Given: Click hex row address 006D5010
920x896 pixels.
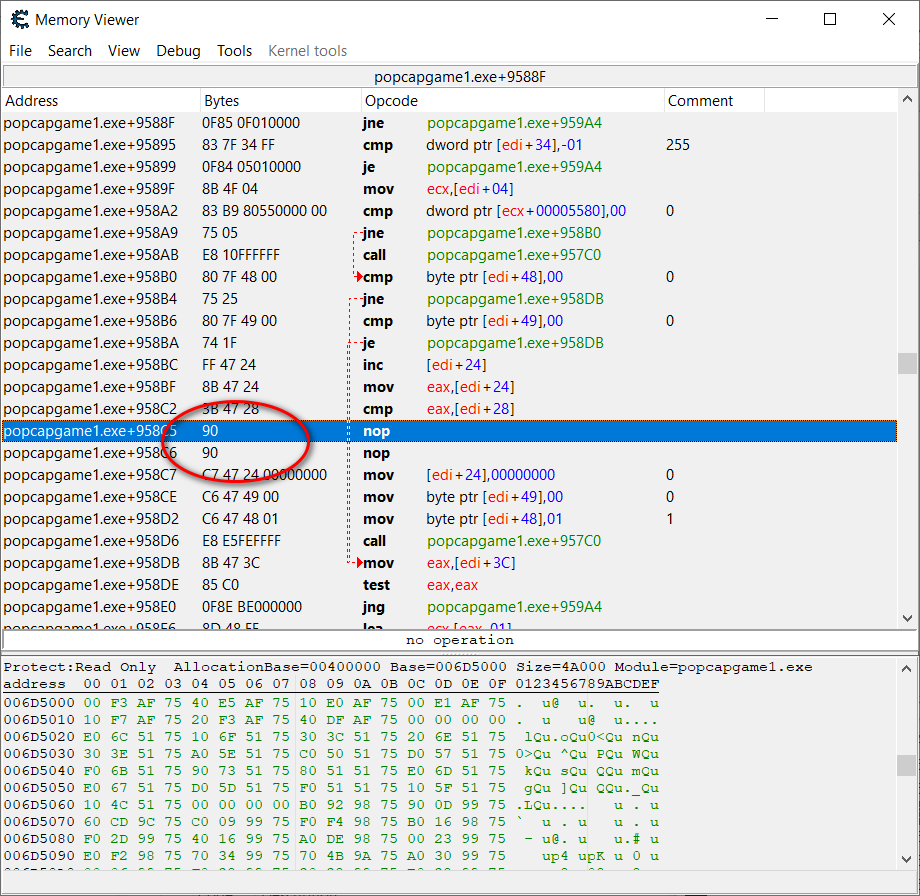Looking at the screenshot, I should coord(39,720).
